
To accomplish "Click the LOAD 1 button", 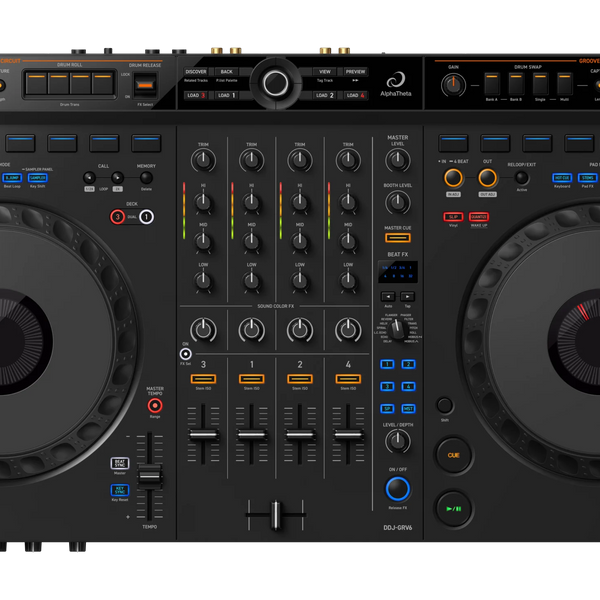I will coord(227,95).
